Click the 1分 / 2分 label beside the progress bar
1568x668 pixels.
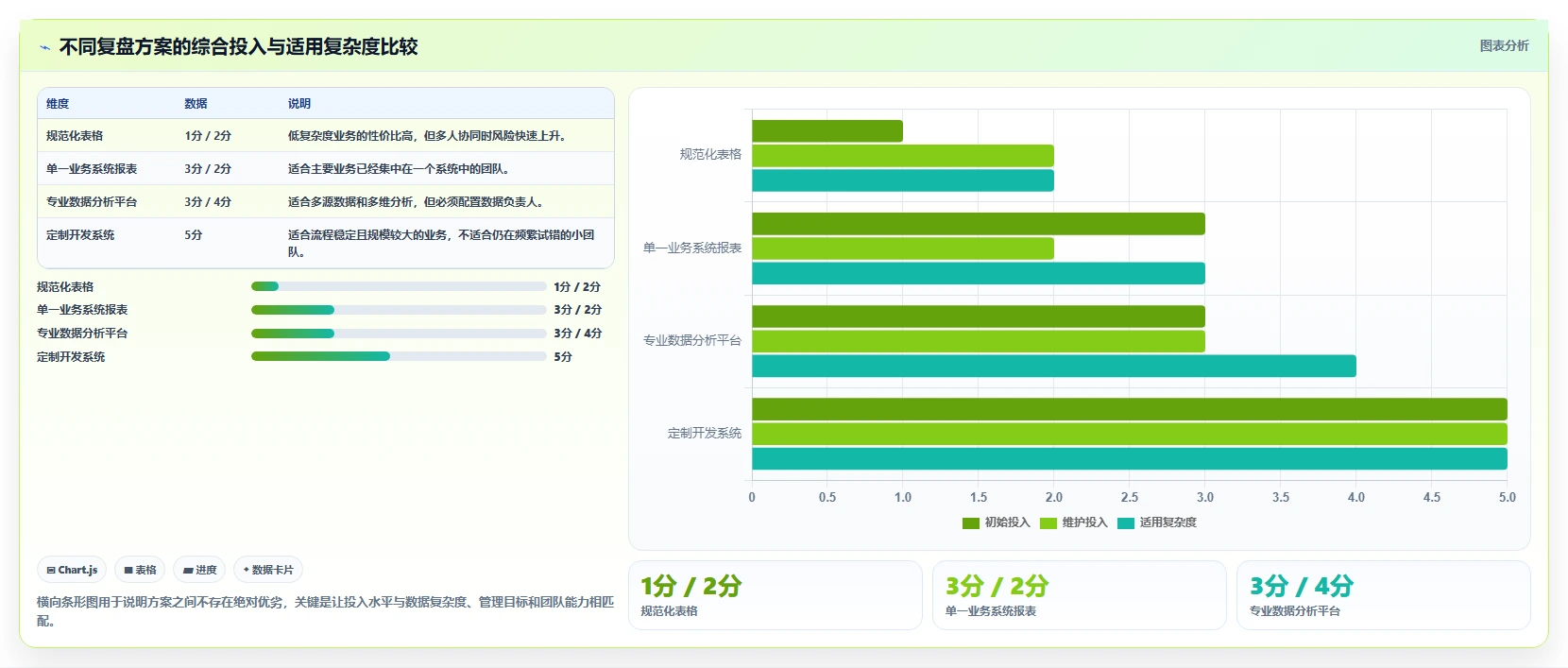[x=577, y=286]
